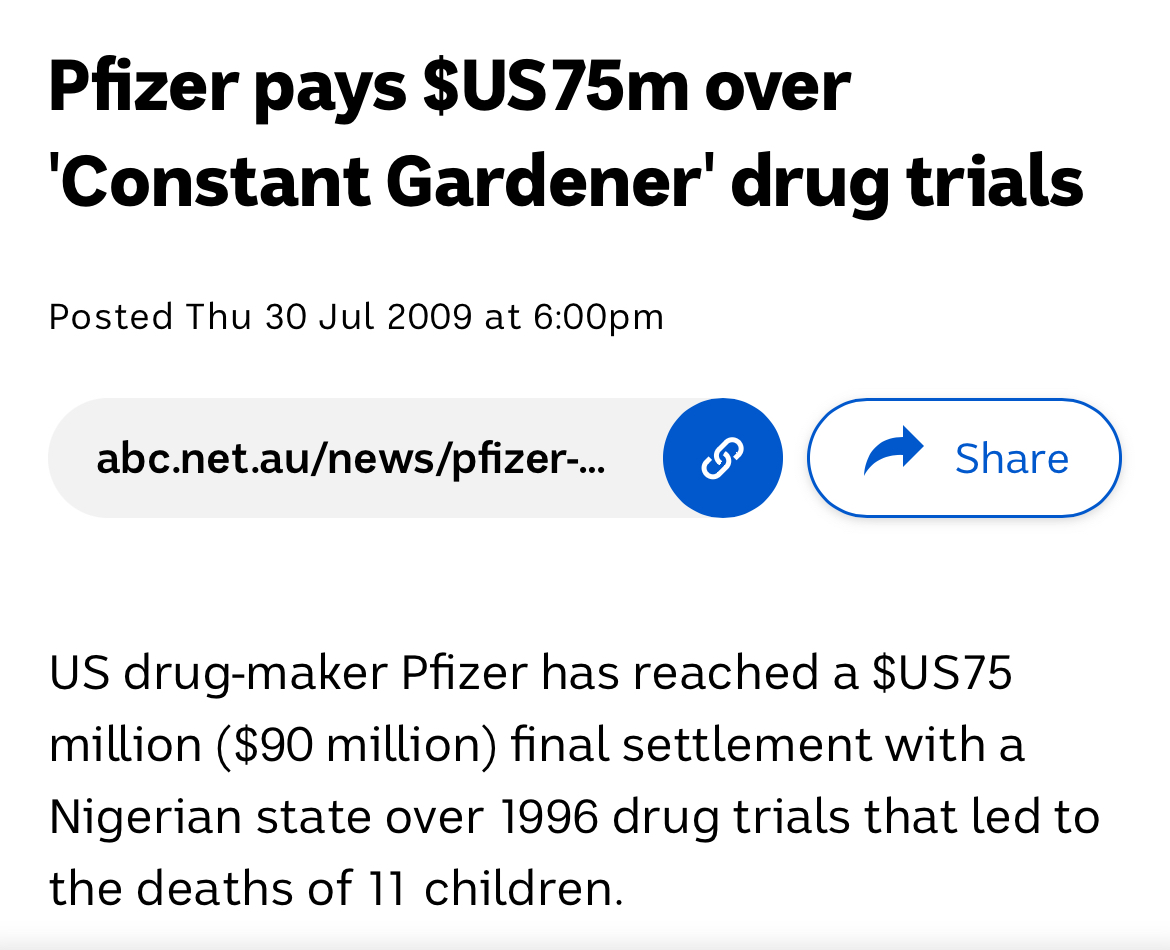Screen dimensions: 1170x950
Task: Click the word Pfizer in the paragraph
Action: [463, 673]
